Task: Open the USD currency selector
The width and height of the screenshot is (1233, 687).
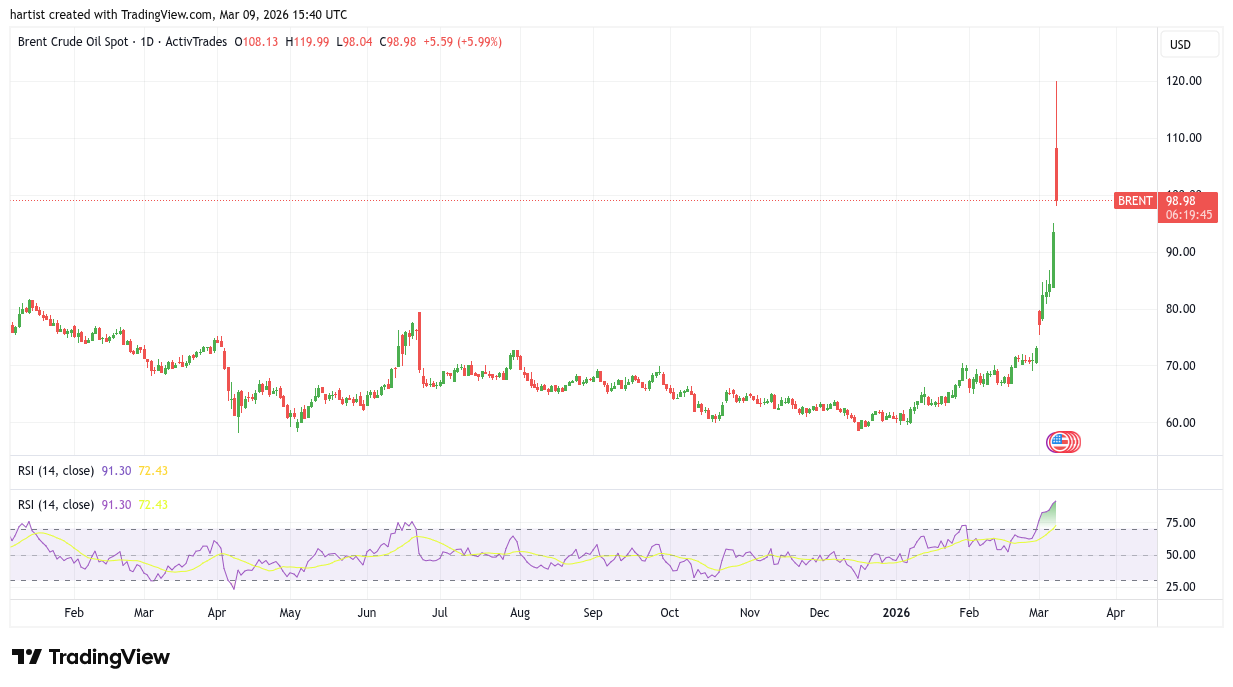Action: [x=1189, y=44]
